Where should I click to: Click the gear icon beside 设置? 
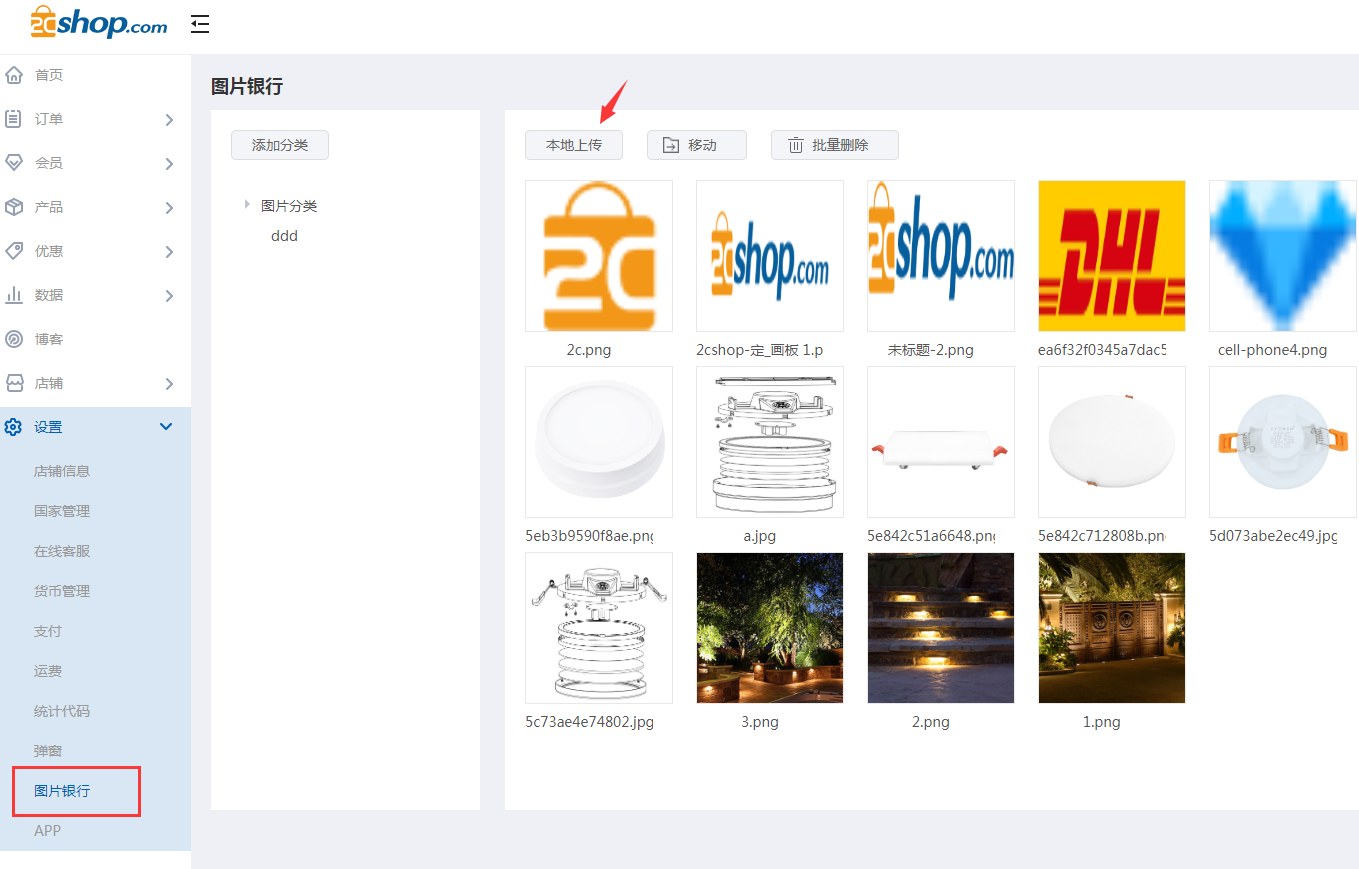click(13, 427)
